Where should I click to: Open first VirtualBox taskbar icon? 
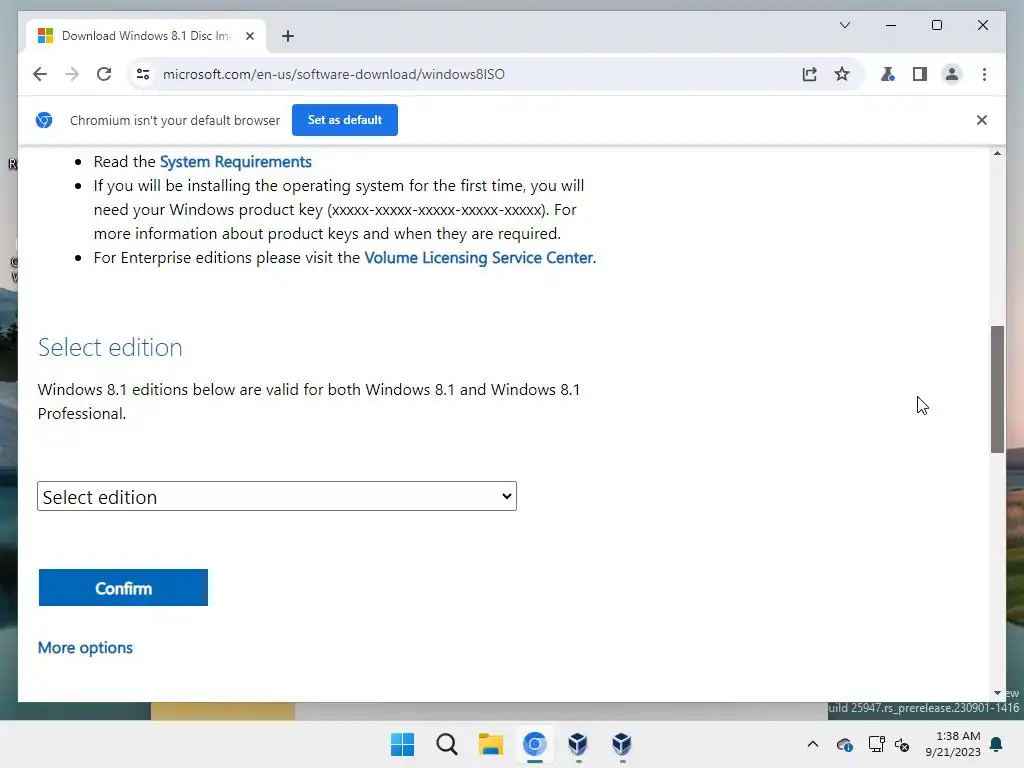pyautogui.click(x=578, y=744)
